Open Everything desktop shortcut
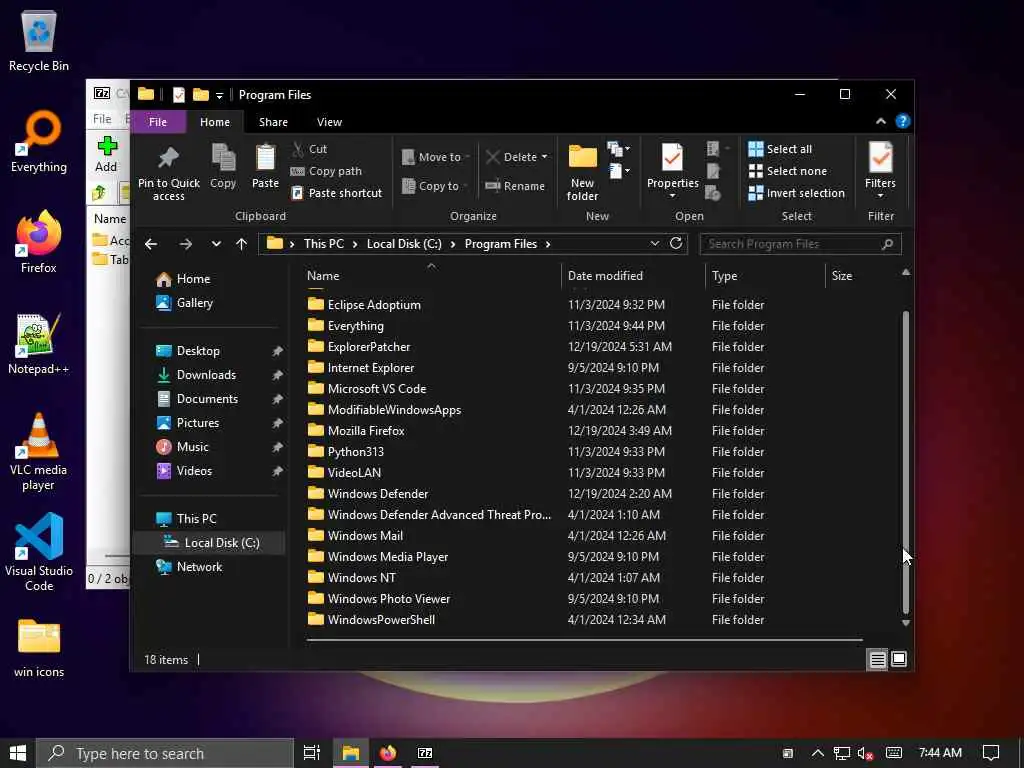The width and height of the screenshot is (1024, 768). tap(39, 141)
